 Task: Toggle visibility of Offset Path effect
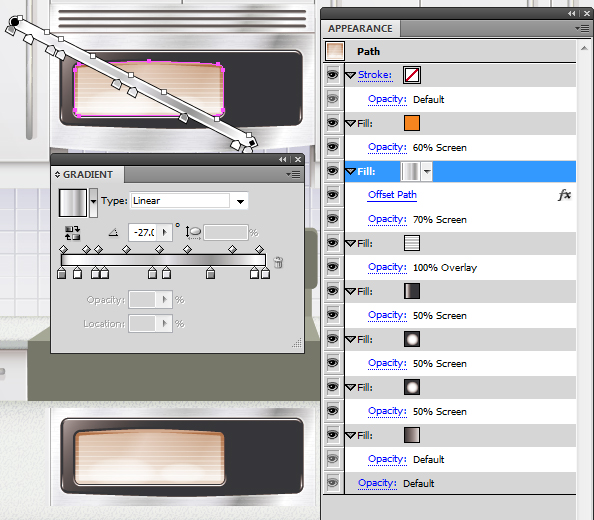click(x=333, y=195)
